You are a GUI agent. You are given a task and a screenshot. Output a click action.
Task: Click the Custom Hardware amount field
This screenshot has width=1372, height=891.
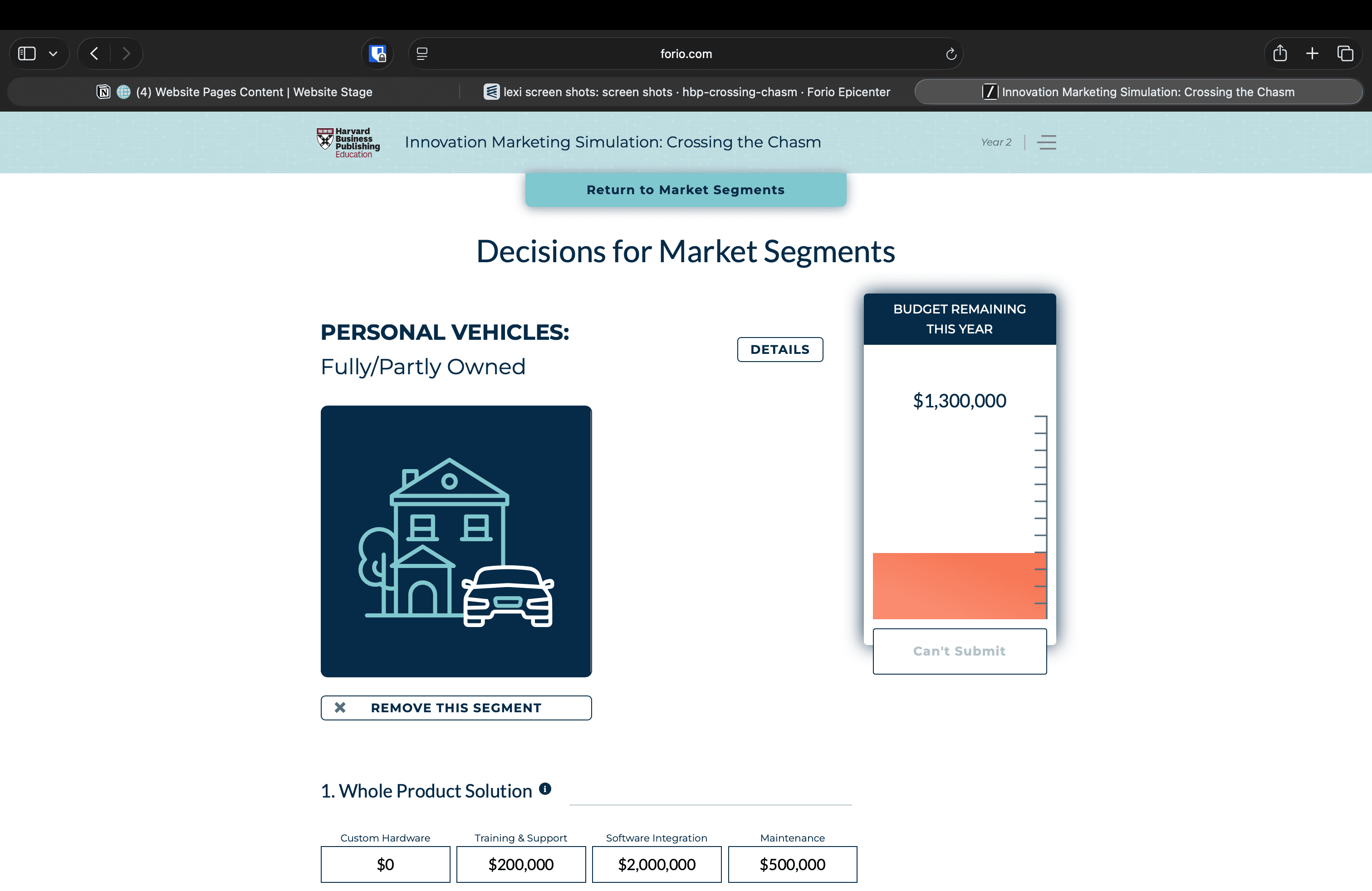pyautogui.click(x=385, y=864)
